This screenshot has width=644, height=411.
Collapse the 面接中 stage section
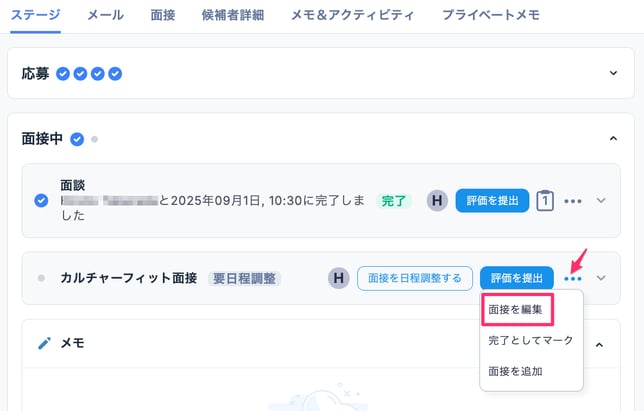pos(613,139)
